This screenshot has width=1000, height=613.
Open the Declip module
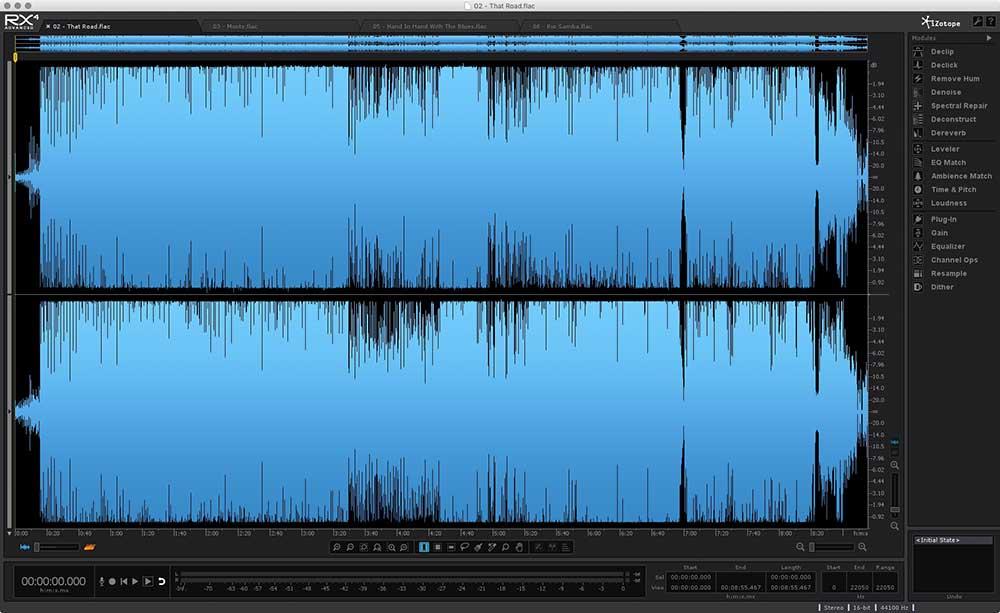941,52
